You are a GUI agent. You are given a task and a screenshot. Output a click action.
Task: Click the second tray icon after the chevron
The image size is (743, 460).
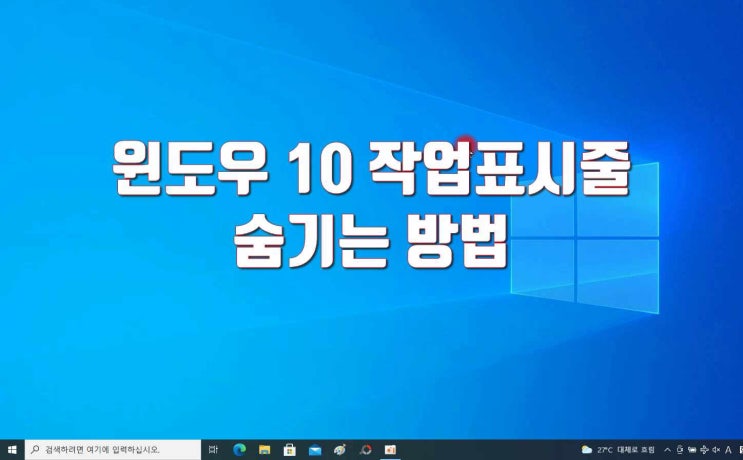[x=692, y=450]
